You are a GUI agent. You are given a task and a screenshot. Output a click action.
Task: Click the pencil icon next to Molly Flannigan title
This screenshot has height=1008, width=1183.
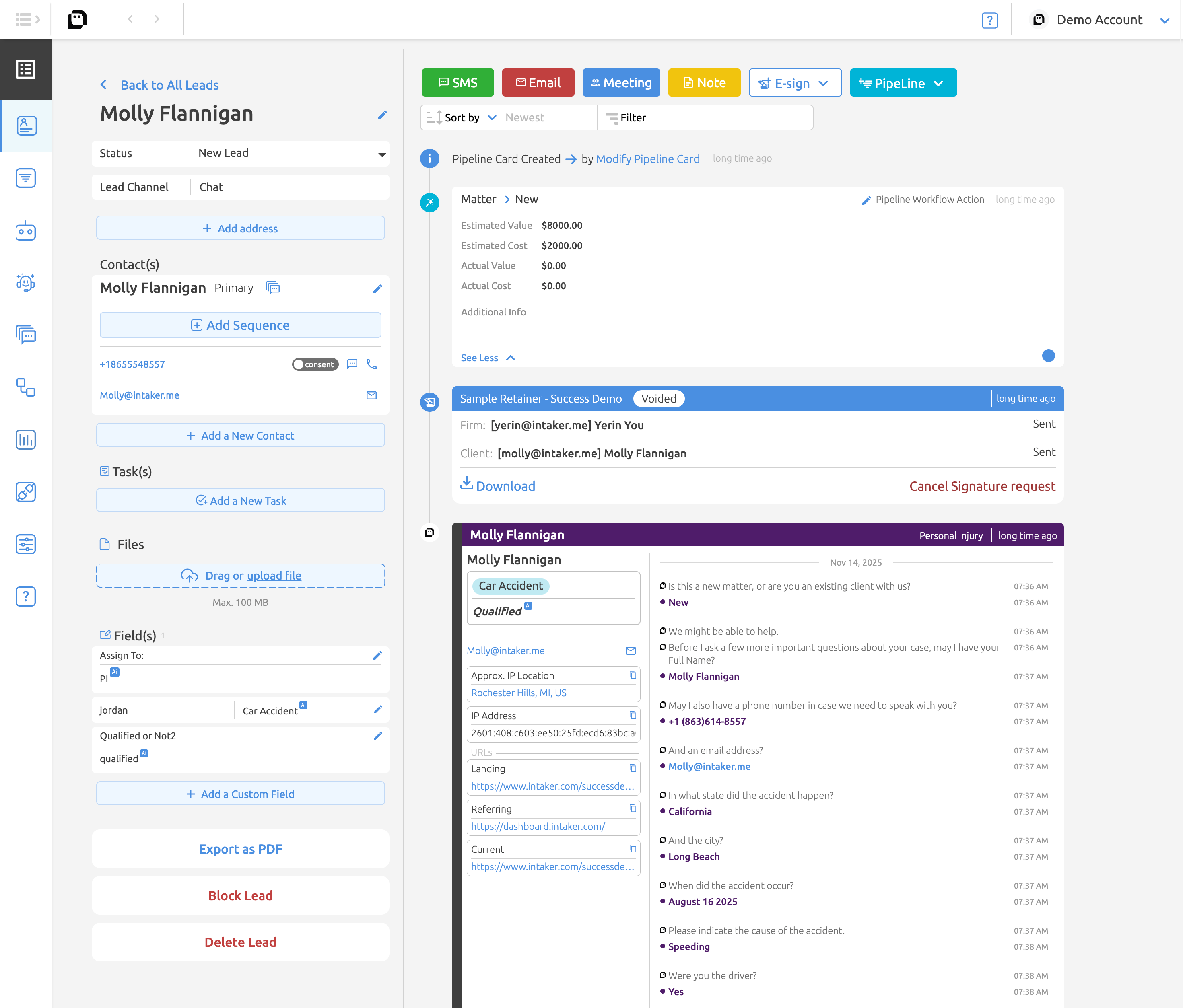[x=383, y=115]
